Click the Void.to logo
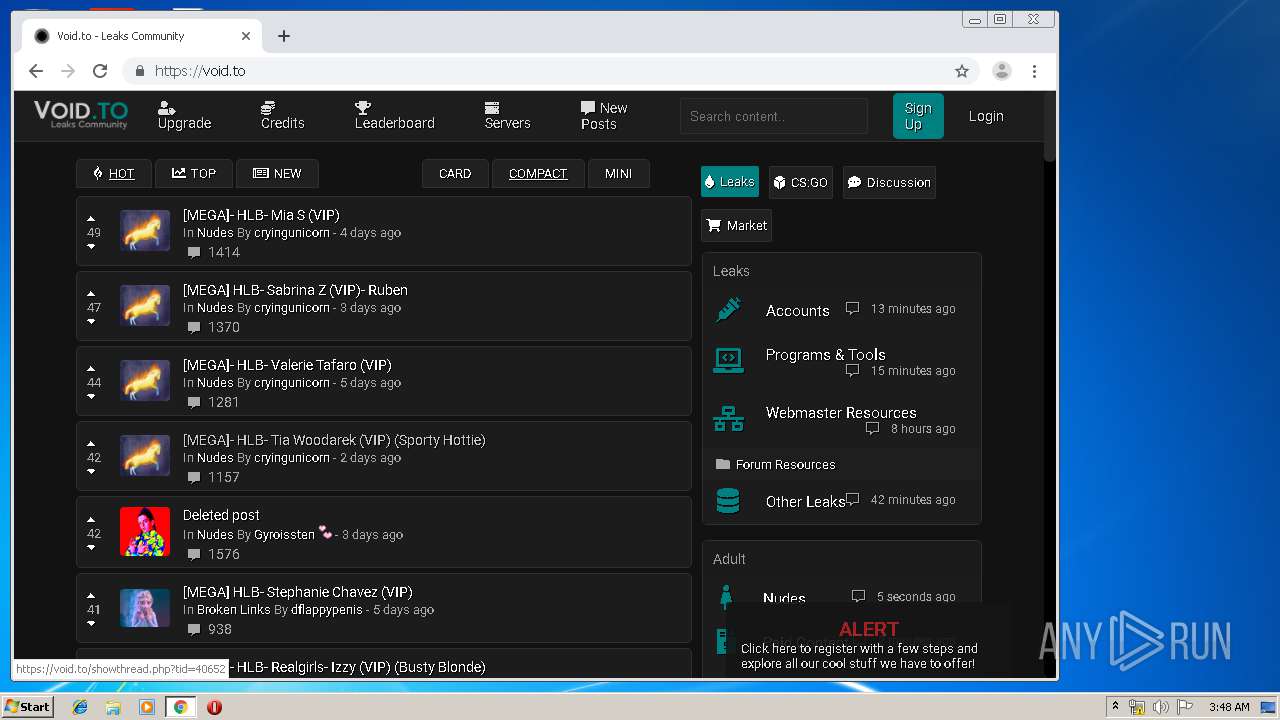 (x=81, y=114)
